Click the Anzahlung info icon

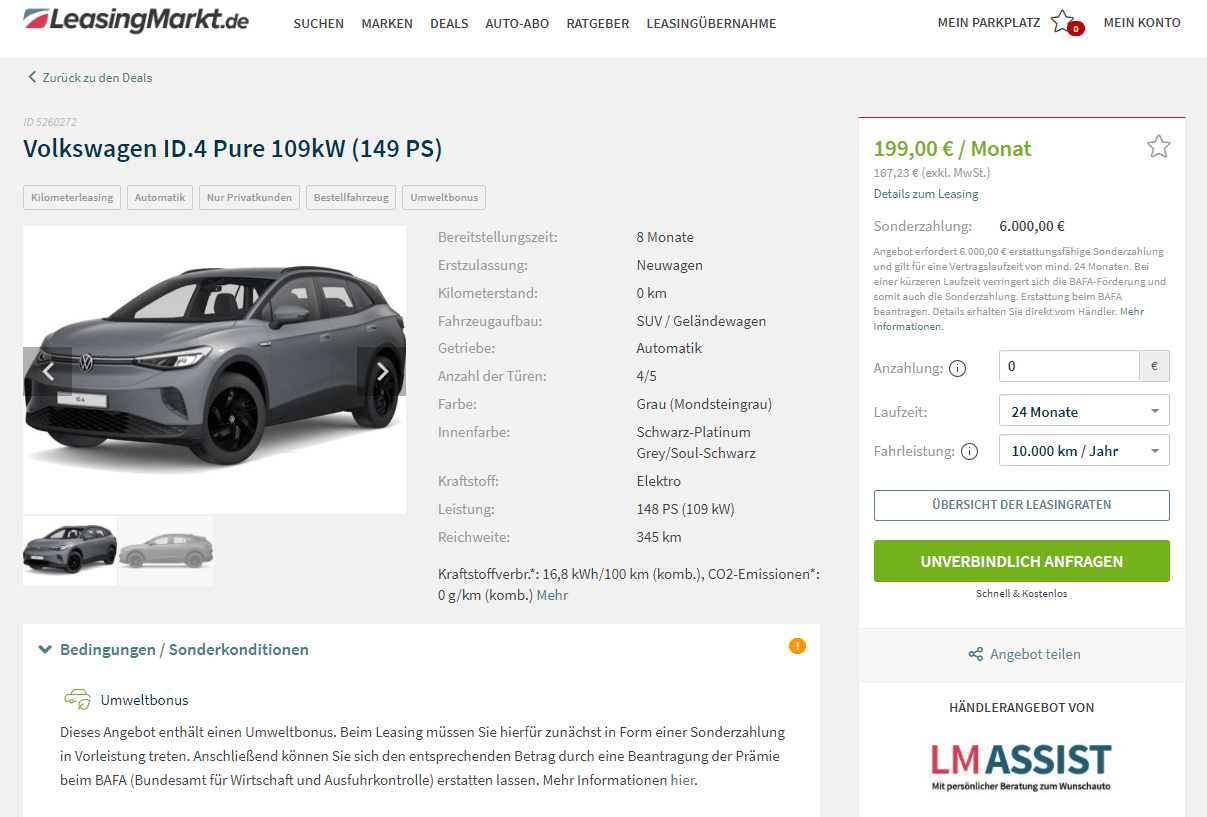(957, 368)
